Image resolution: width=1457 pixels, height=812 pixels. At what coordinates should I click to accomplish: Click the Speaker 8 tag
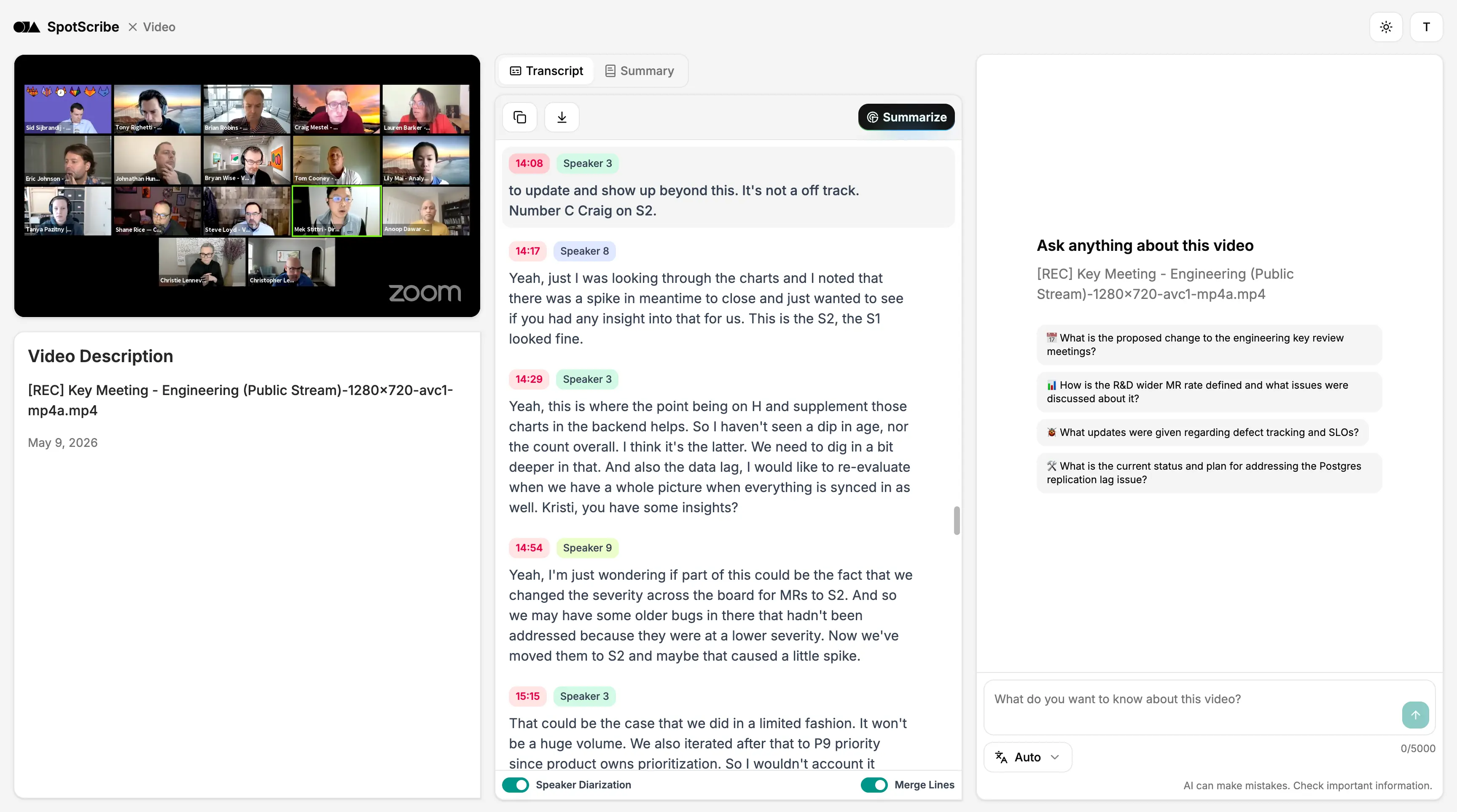[x=584, y=251]
